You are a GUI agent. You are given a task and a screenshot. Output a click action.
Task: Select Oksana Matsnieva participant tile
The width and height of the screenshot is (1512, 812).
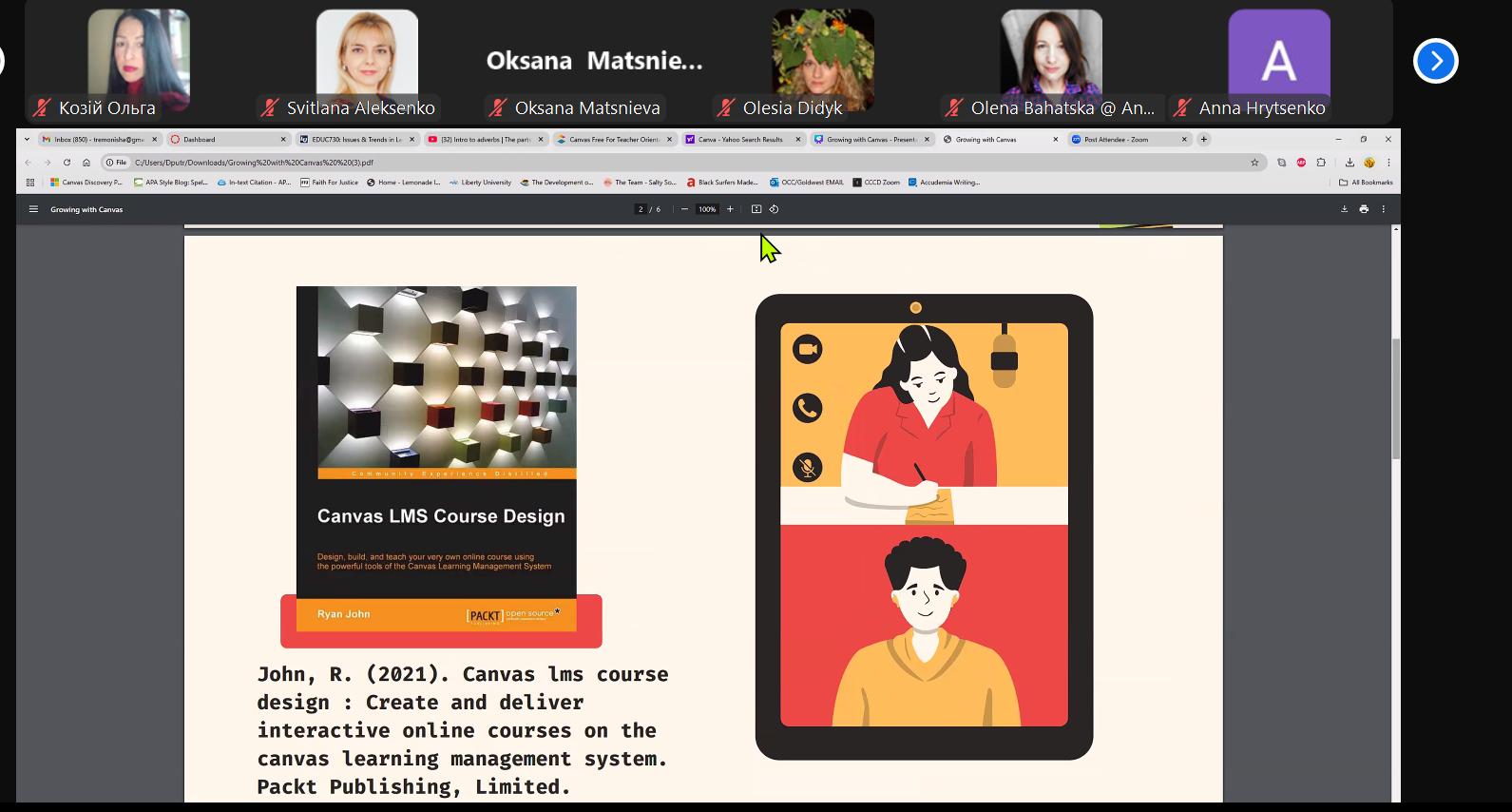[x=595, y=63]
